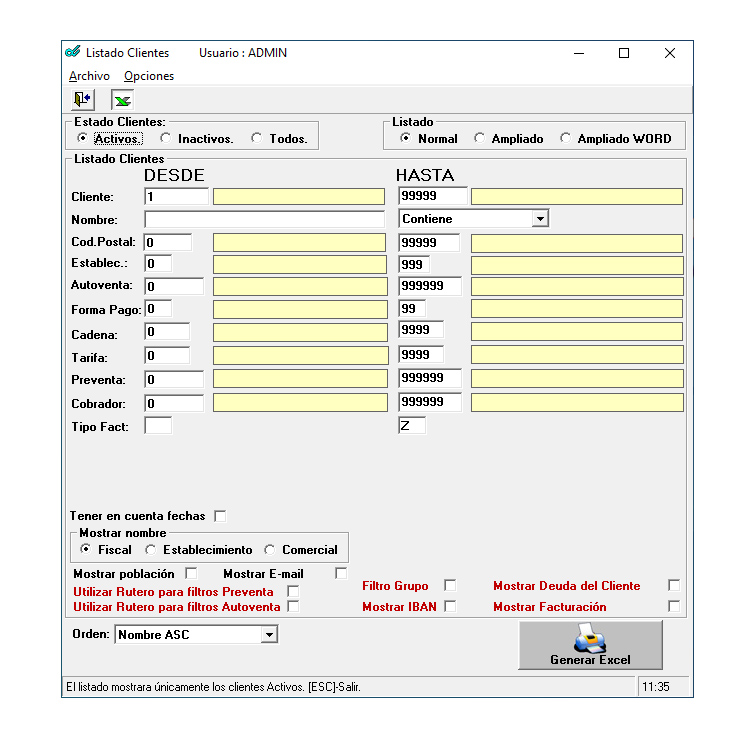Image resolution: width=756 pixels, height=739 pixels.
Task: Click Tipo Fact hasta field Z
Action: coord(412,426)
